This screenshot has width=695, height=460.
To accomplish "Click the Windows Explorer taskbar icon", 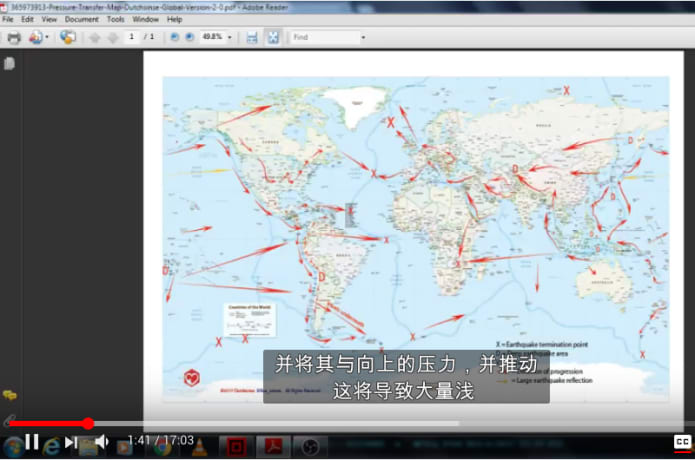I will (88, 448).
